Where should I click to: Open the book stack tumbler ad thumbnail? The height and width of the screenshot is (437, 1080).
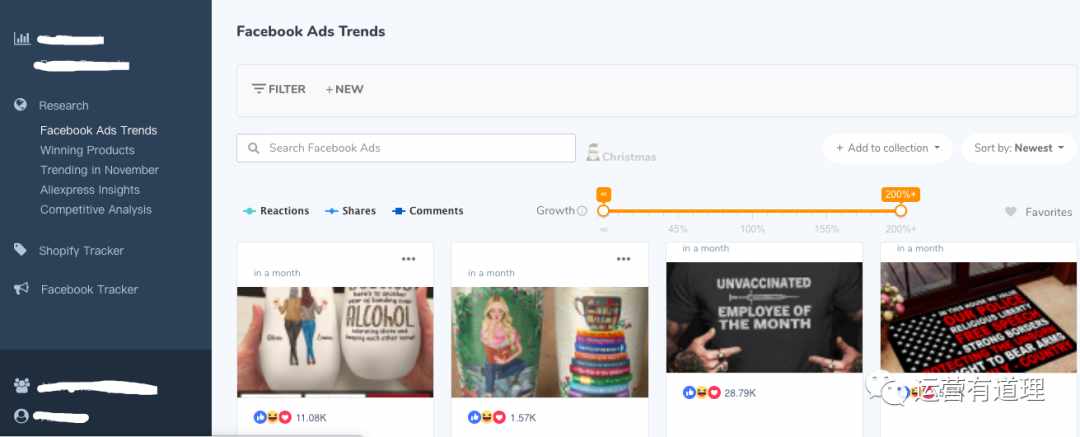pos(550,342)
